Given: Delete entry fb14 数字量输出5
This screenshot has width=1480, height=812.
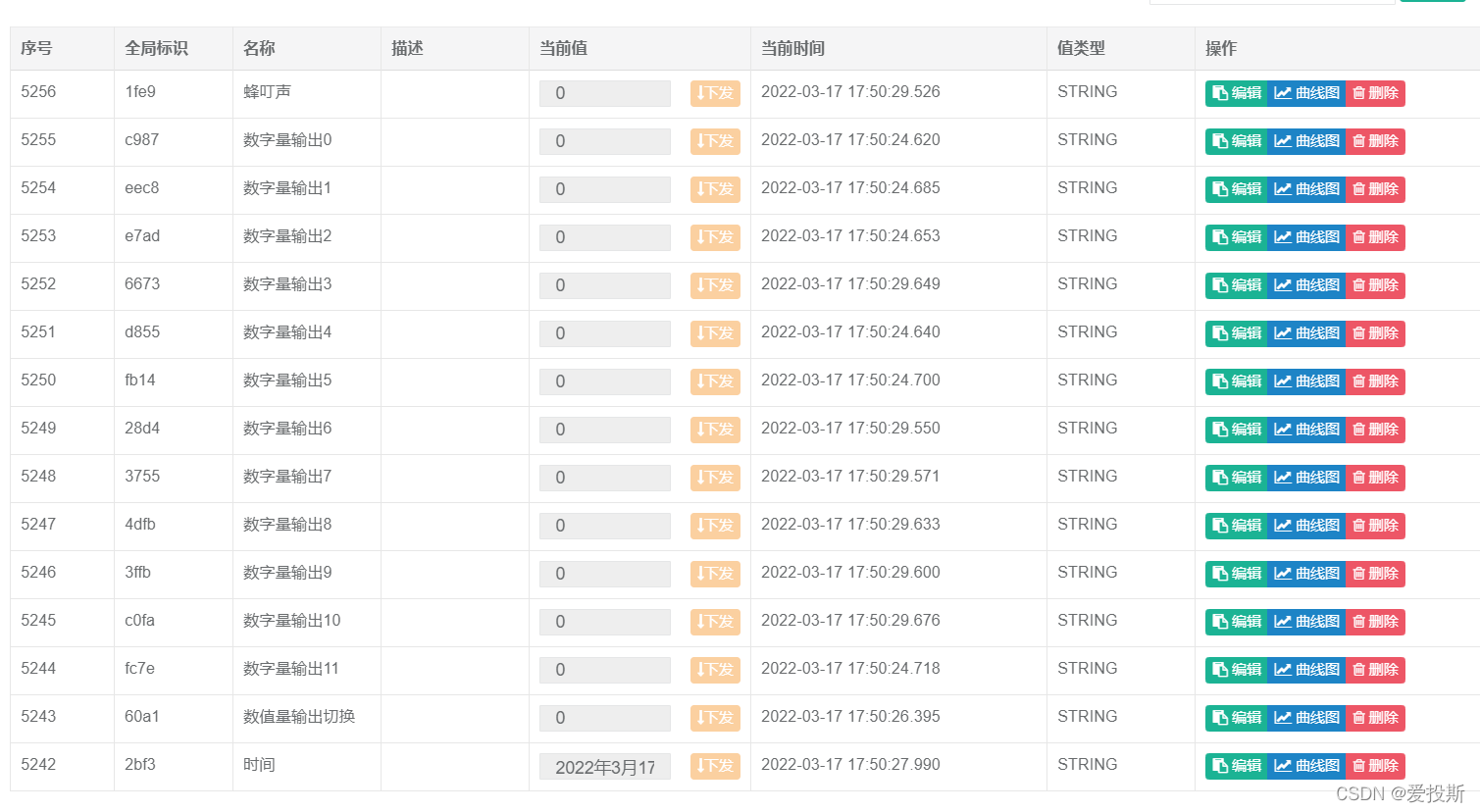Looking at the screenshot, I should click(1375, 381).
